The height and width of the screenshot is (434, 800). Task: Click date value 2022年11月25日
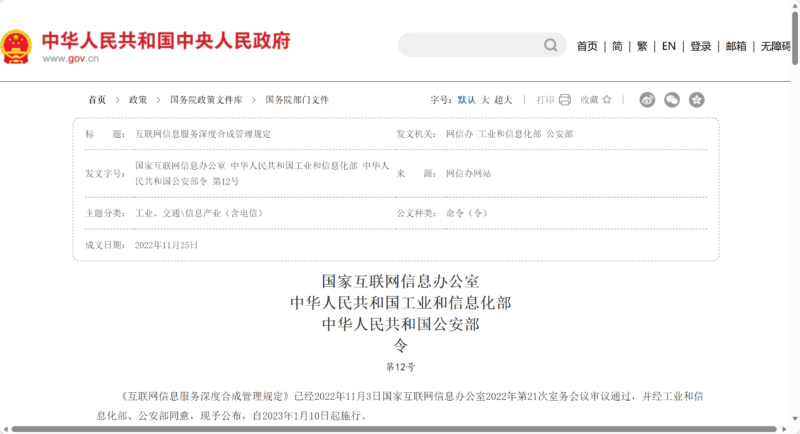[166, 245]
